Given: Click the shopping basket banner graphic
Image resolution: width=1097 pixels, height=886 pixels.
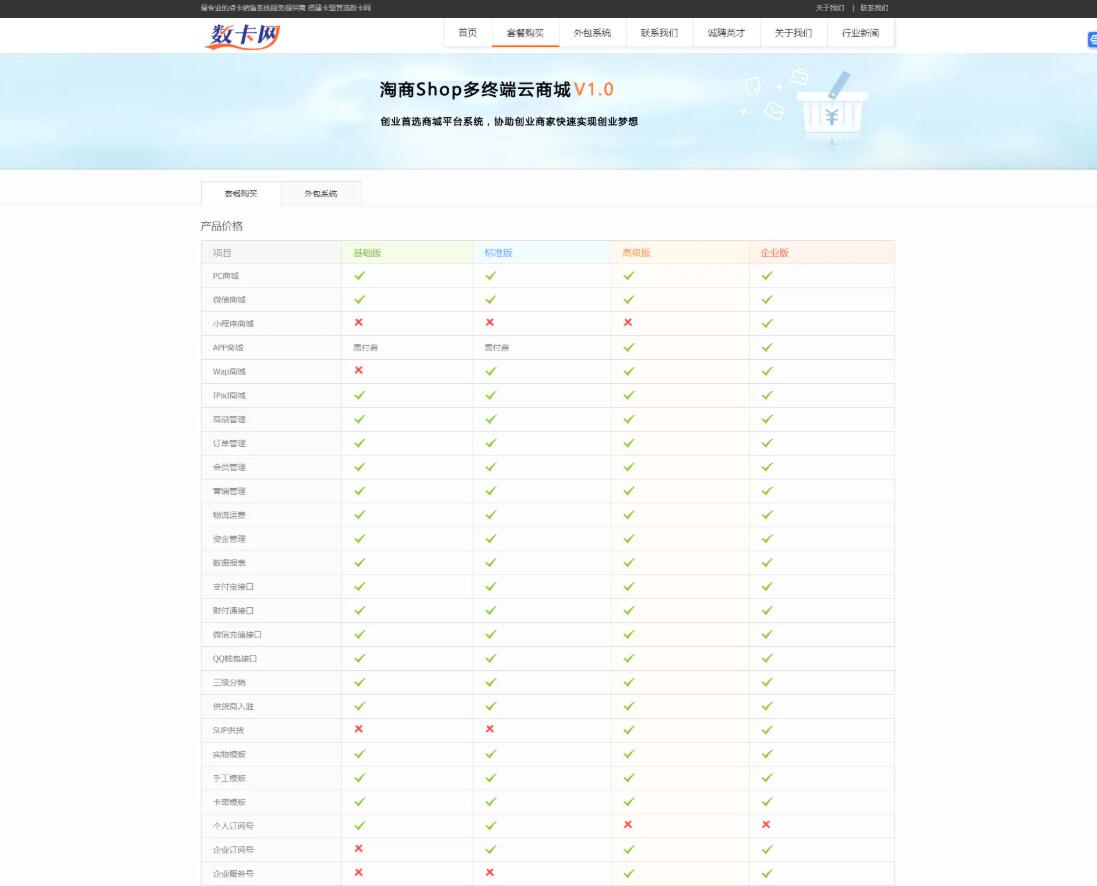Looking at the screenshot, I should point(831,108).
